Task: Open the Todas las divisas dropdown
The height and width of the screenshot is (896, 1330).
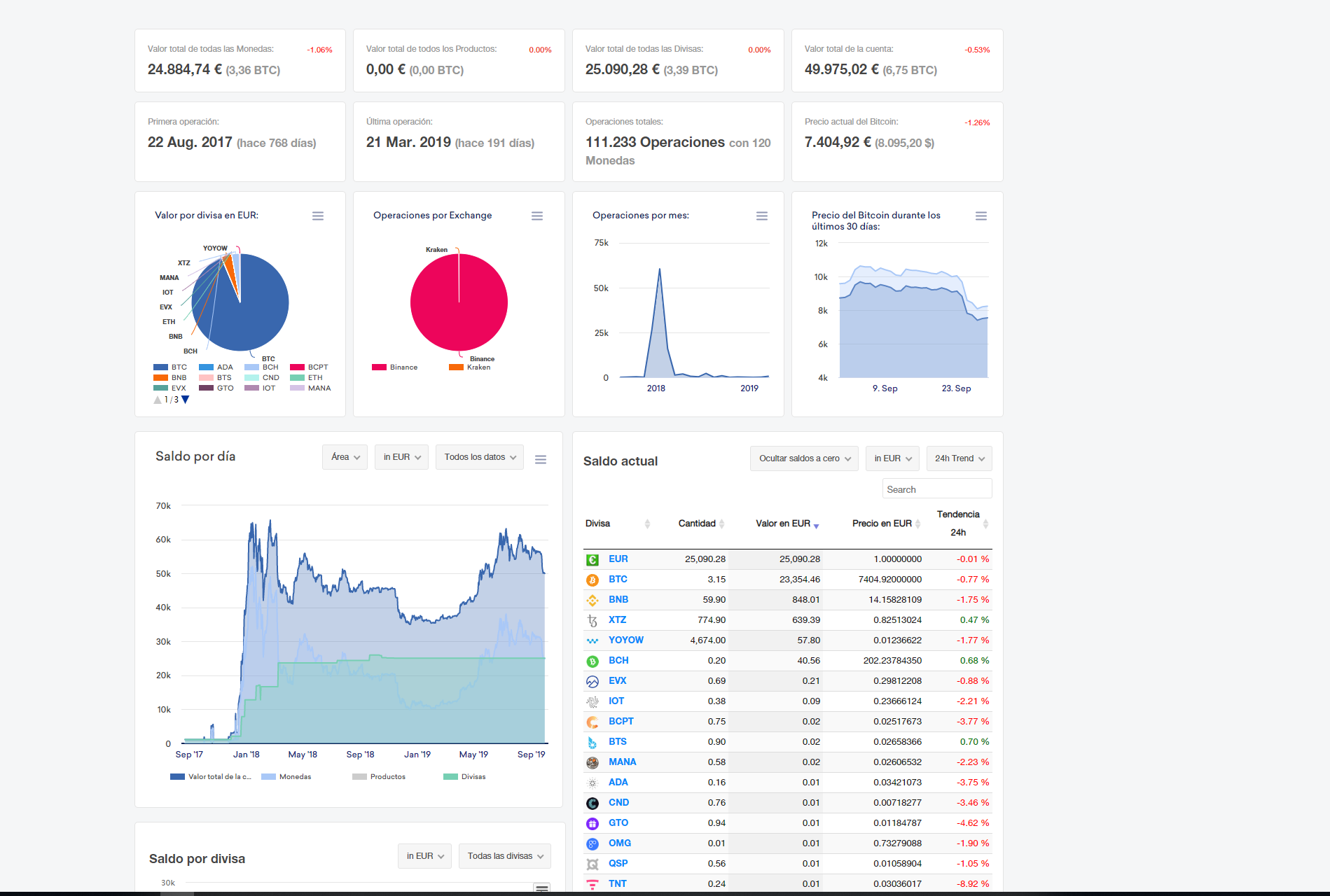Action: [x=505, y=856]
